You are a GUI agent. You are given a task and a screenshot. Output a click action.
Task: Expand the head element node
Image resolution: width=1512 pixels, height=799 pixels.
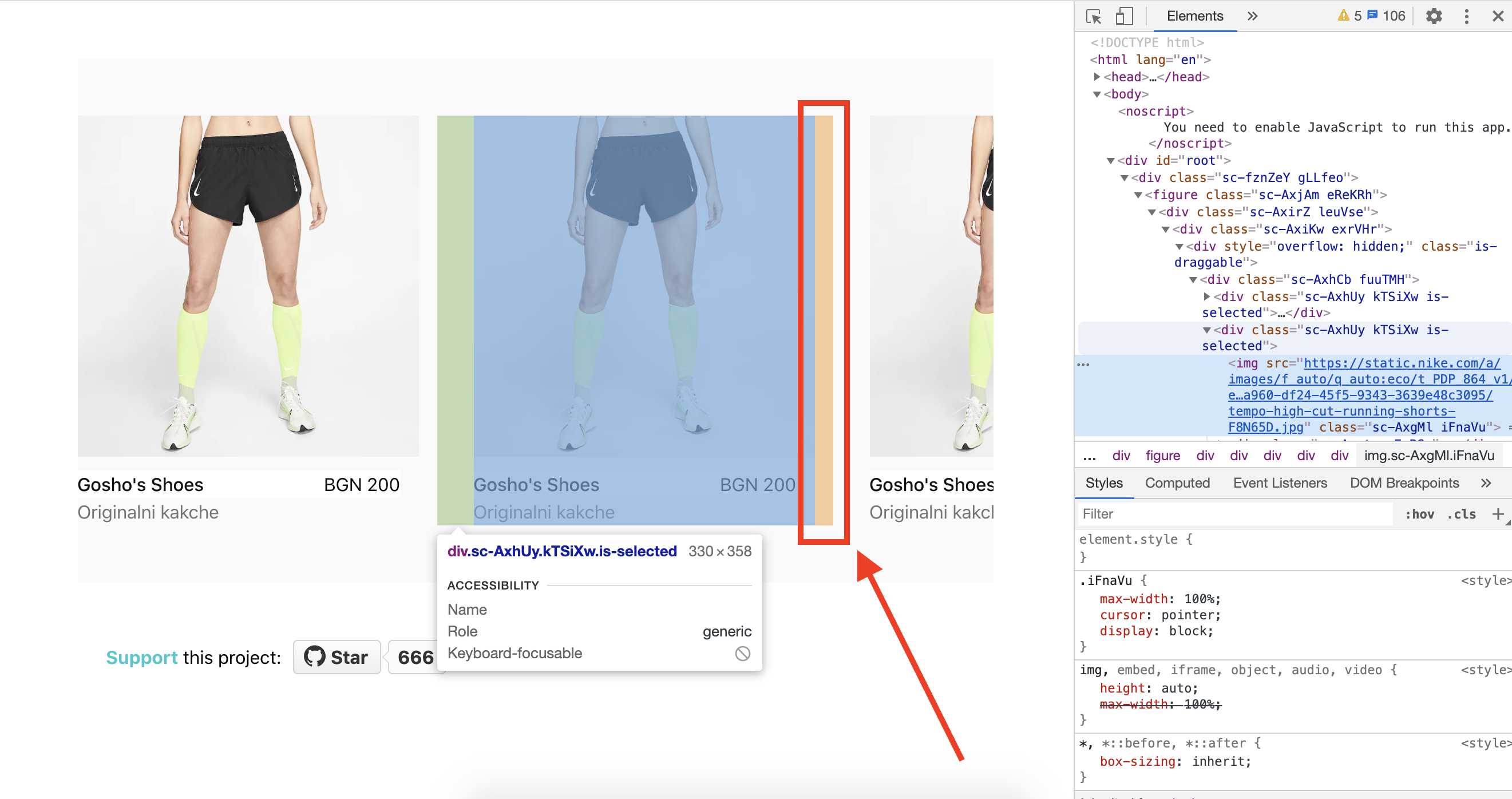click(x=1097, y=76)
